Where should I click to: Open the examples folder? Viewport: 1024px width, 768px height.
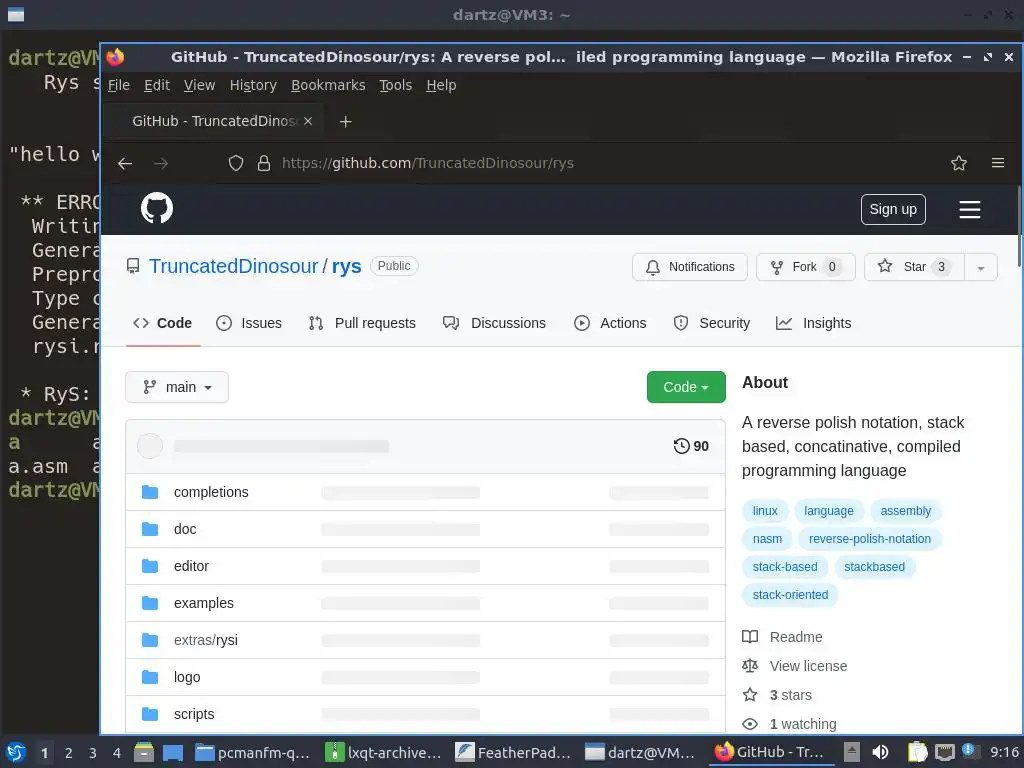(204, 603)
